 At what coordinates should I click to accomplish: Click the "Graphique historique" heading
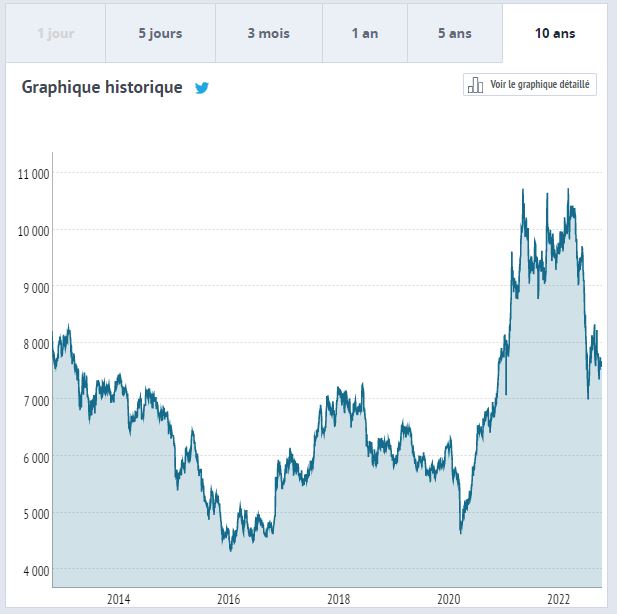(x=102, y=87)
